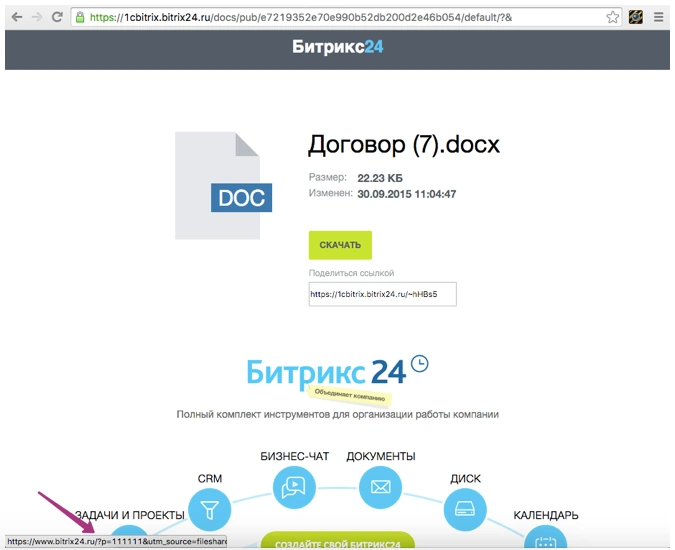The image size is (675, 550).
Task: Click the Календарь calendar icon
Action: [x=545, y=538]
